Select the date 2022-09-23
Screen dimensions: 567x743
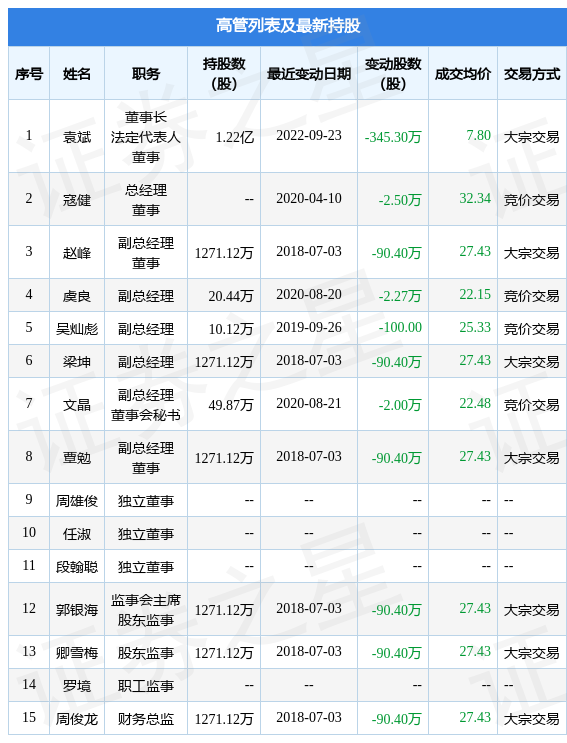(x=309, y=136)
